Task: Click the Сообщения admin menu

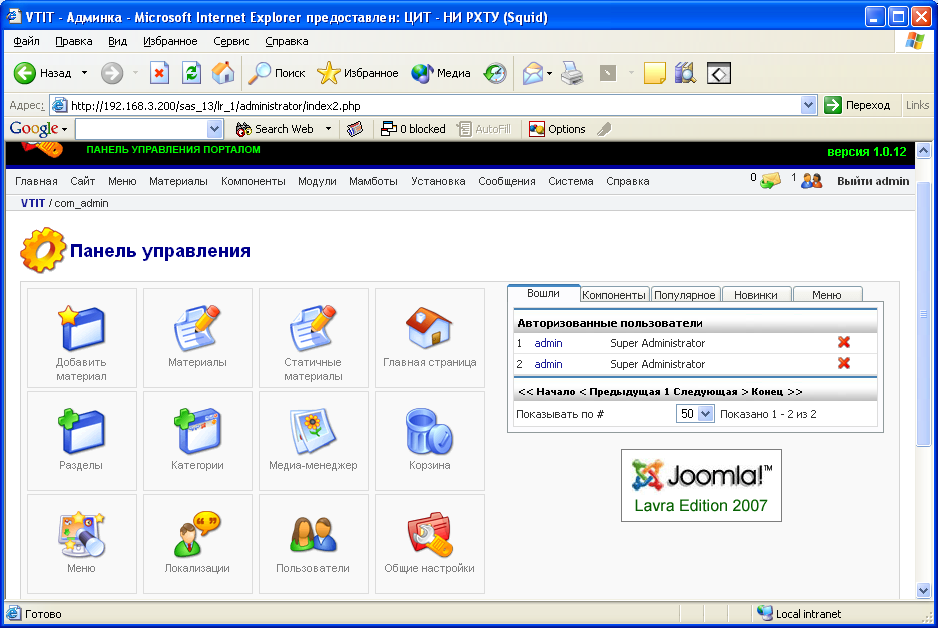Action: point(507,181)
